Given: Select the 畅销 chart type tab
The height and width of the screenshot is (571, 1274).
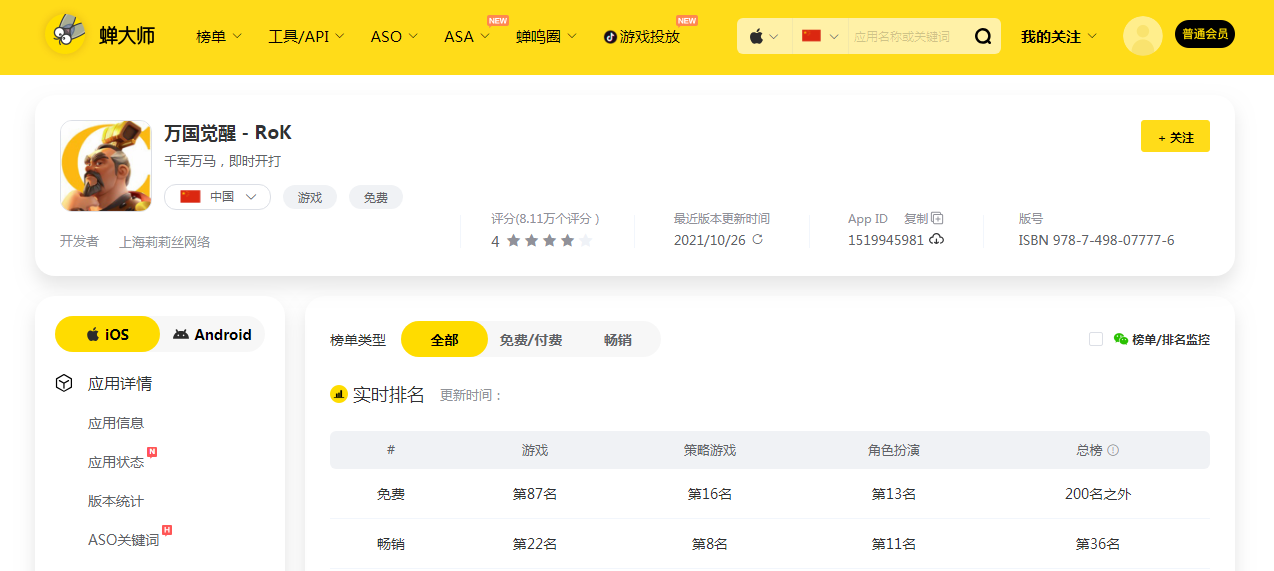Looking at the screenshot, I should tap(618, 340).
